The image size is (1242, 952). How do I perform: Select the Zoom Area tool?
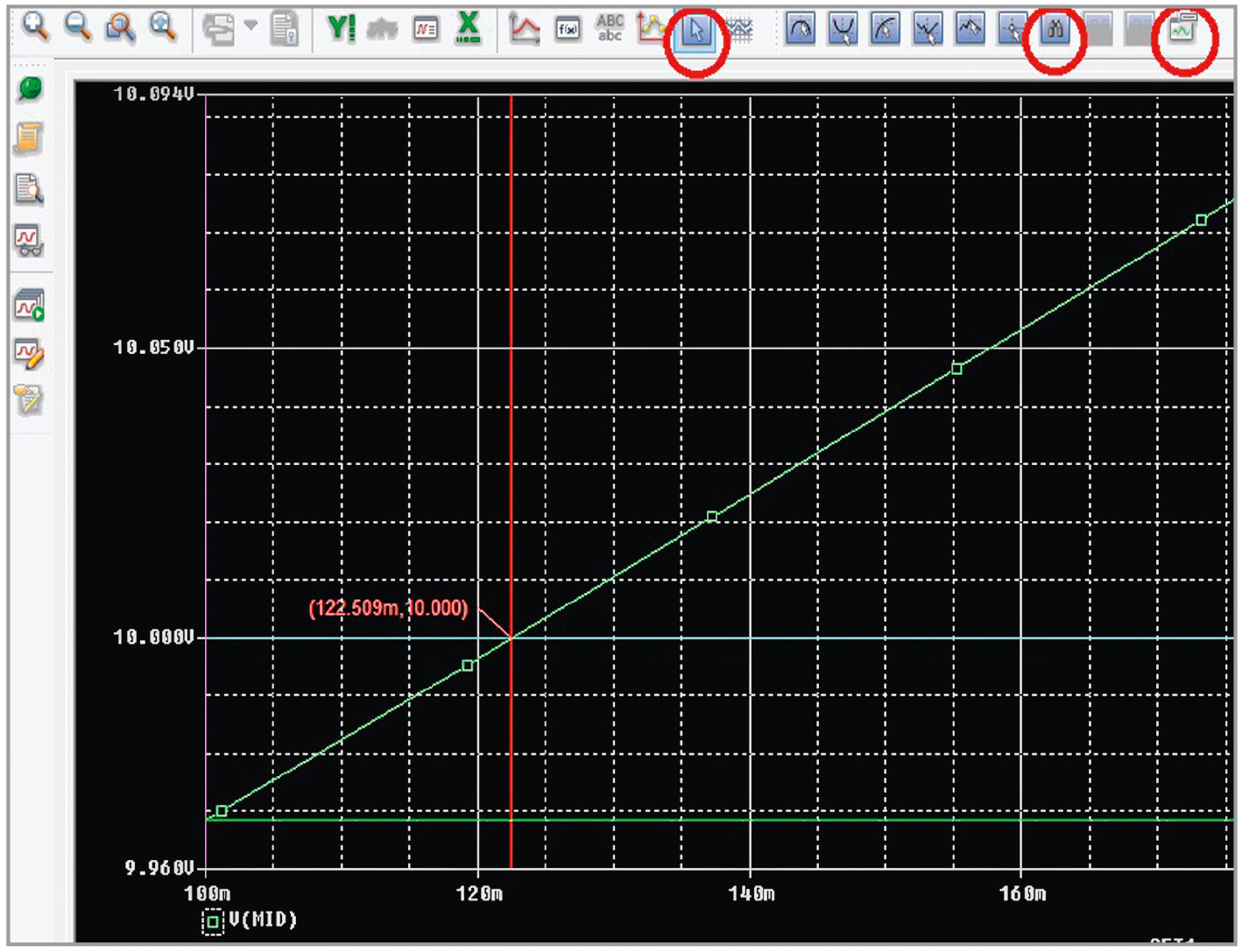pos(120,27)
